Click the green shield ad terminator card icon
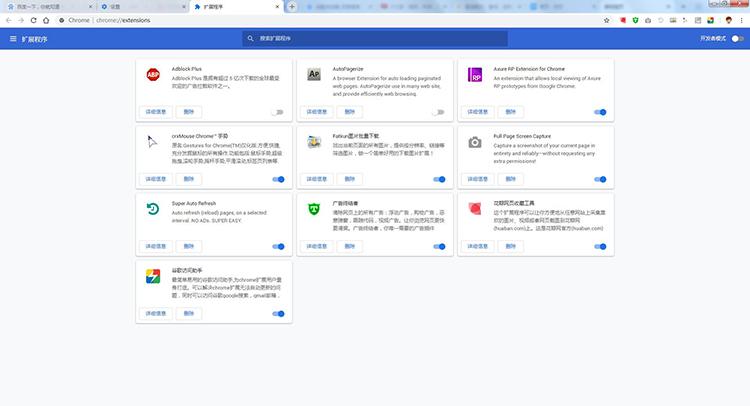The image size is (750, 406). pyautogui.click(x=314, y=209)
